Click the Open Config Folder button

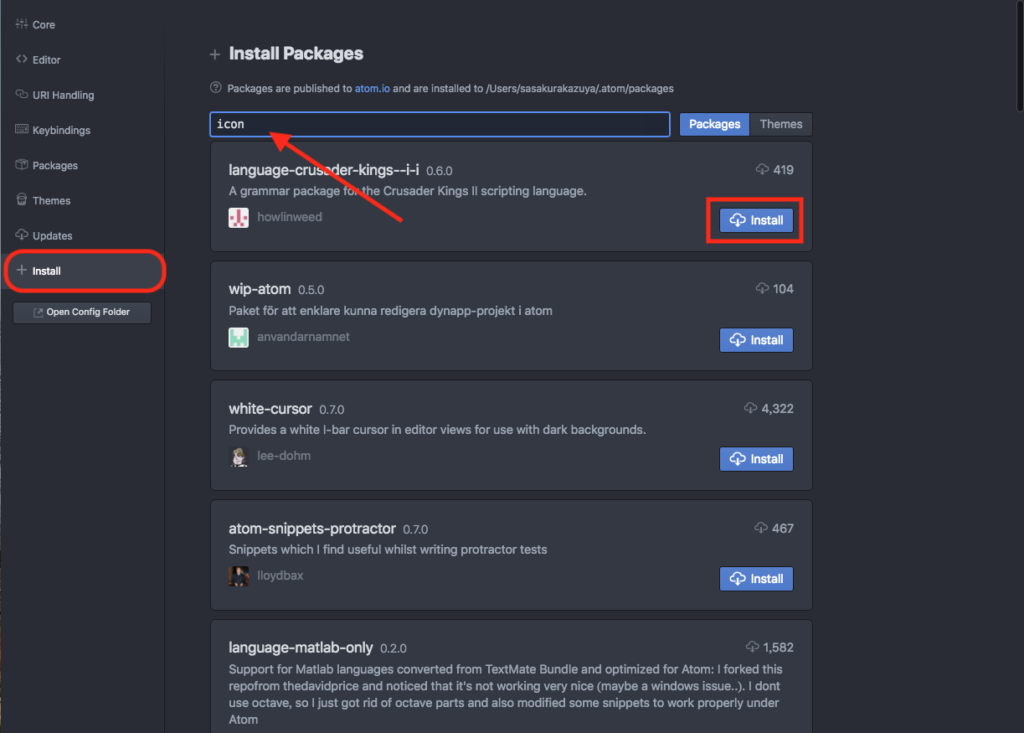pos(82,312)
